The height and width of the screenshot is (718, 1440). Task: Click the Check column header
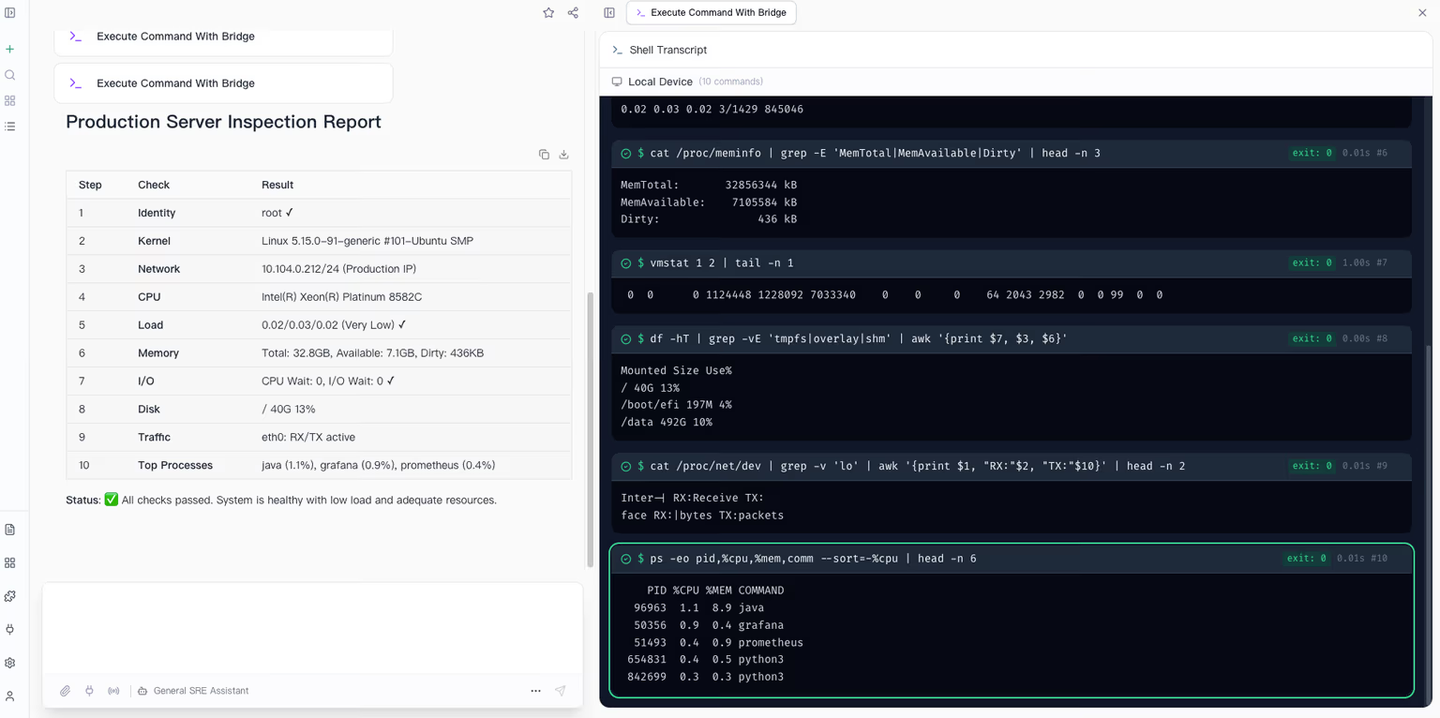coord(154,185)
